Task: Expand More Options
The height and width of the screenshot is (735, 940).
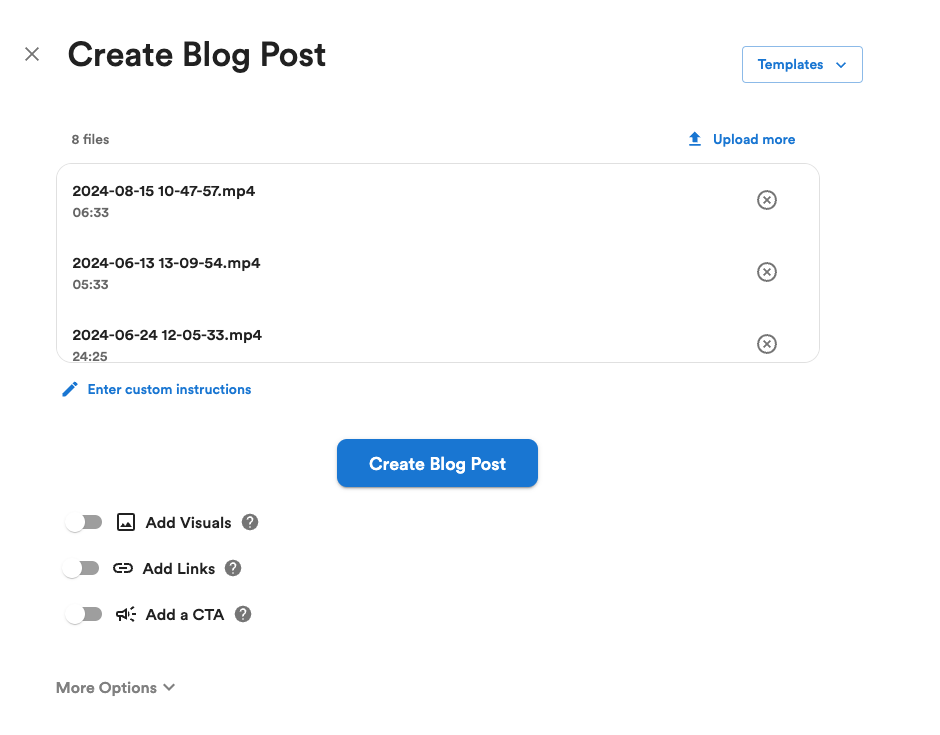Action: pyautogui.click(x=116, y=688)
